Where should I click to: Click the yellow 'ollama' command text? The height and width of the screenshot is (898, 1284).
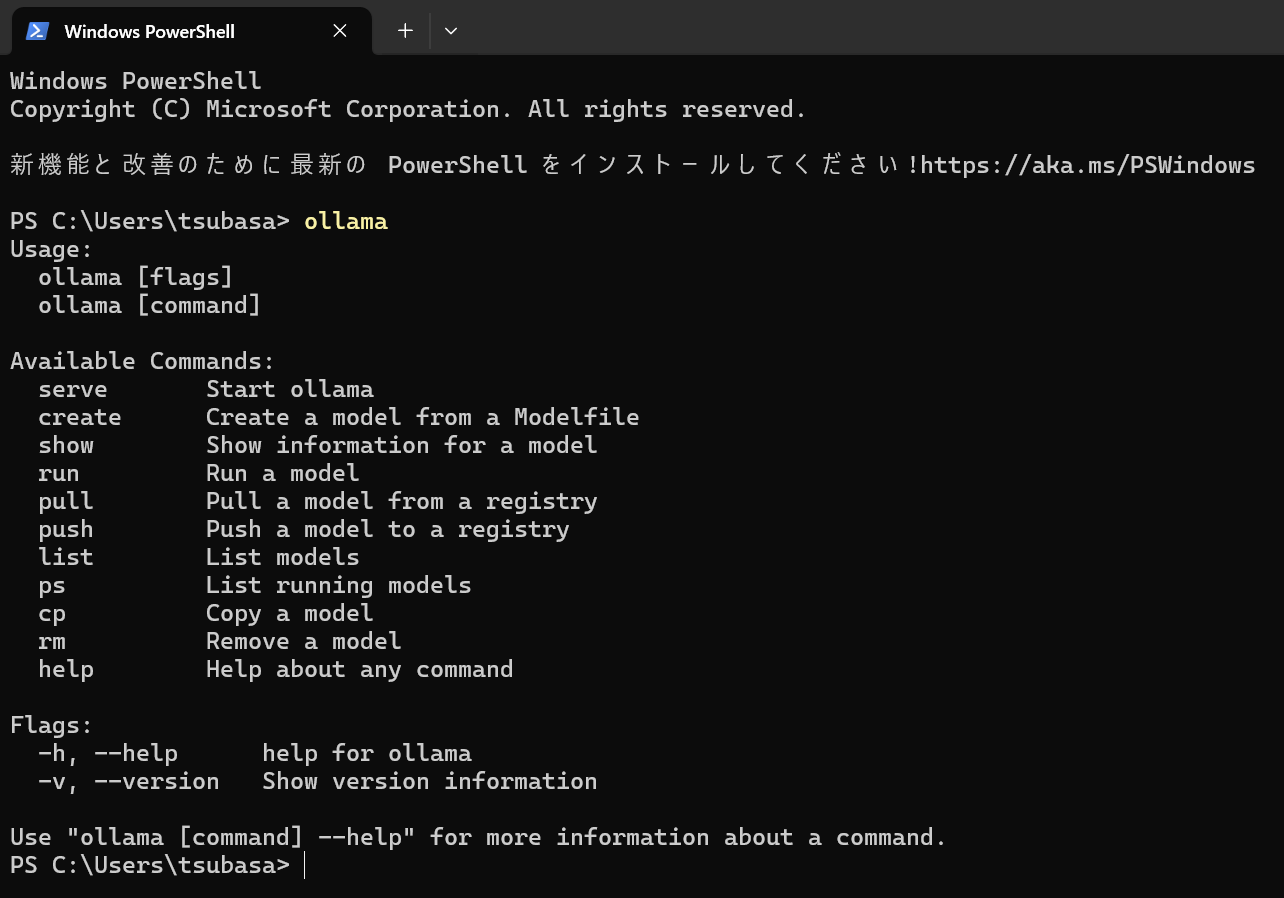(345, 220)
